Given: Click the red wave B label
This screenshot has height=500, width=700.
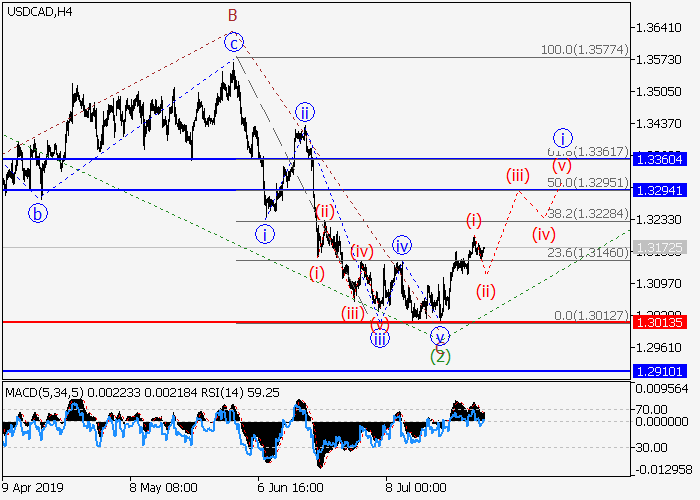Looking at the screenshot, I should [x=232, y=15].
